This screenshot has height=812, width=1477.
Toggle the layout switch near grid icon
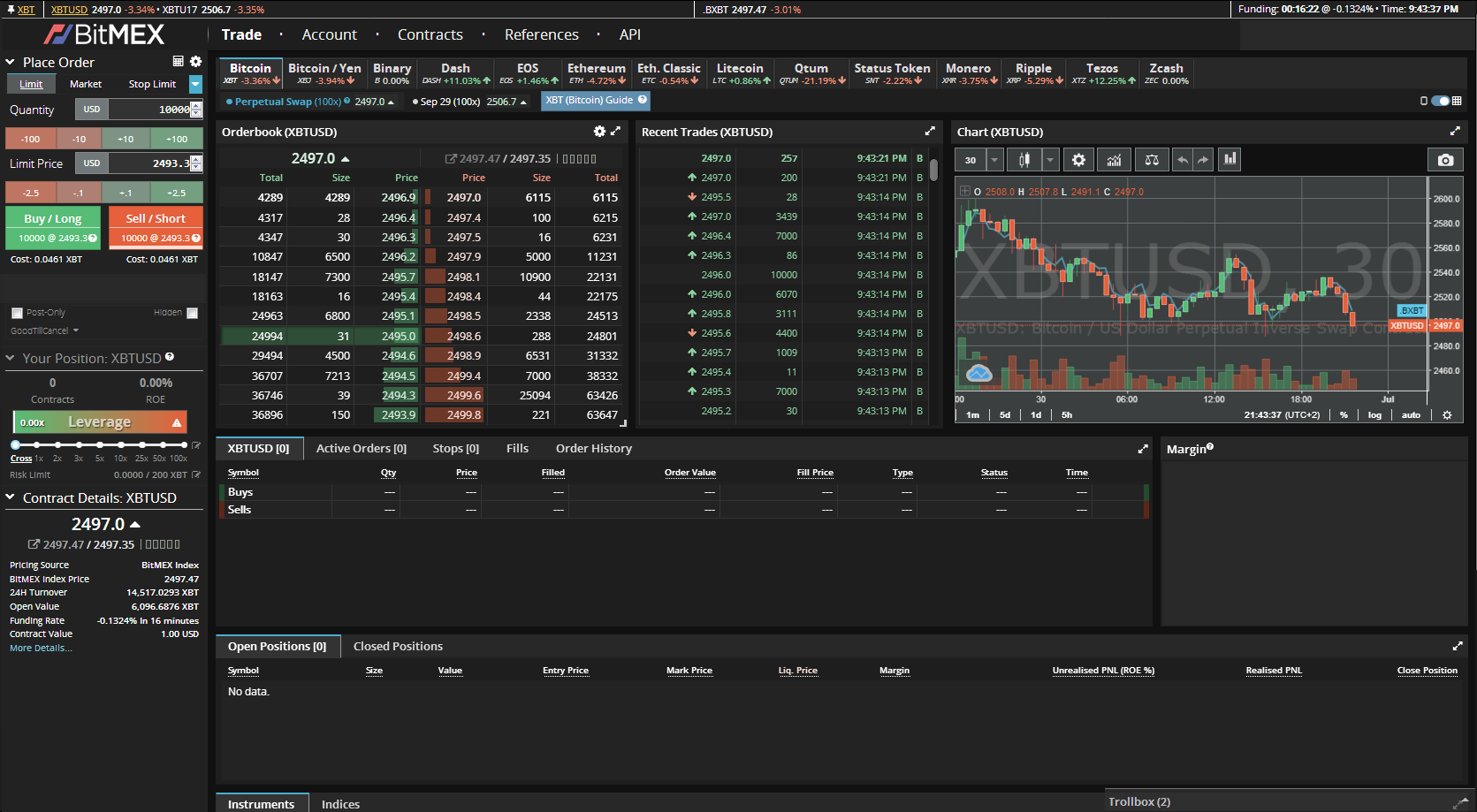click(x=1440, y=101)
